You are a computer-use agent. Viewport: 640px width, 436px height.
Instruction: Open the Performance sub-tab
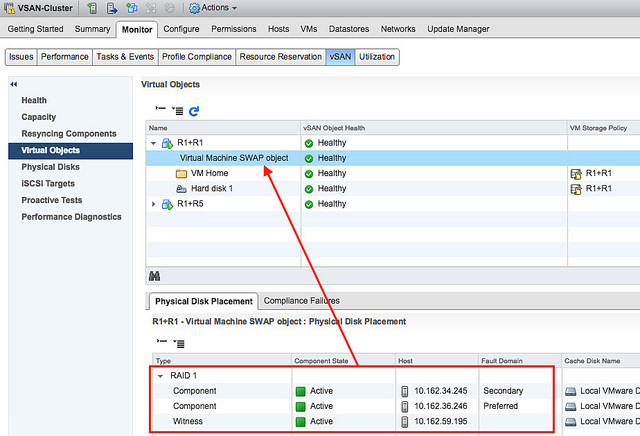point(65,57)
